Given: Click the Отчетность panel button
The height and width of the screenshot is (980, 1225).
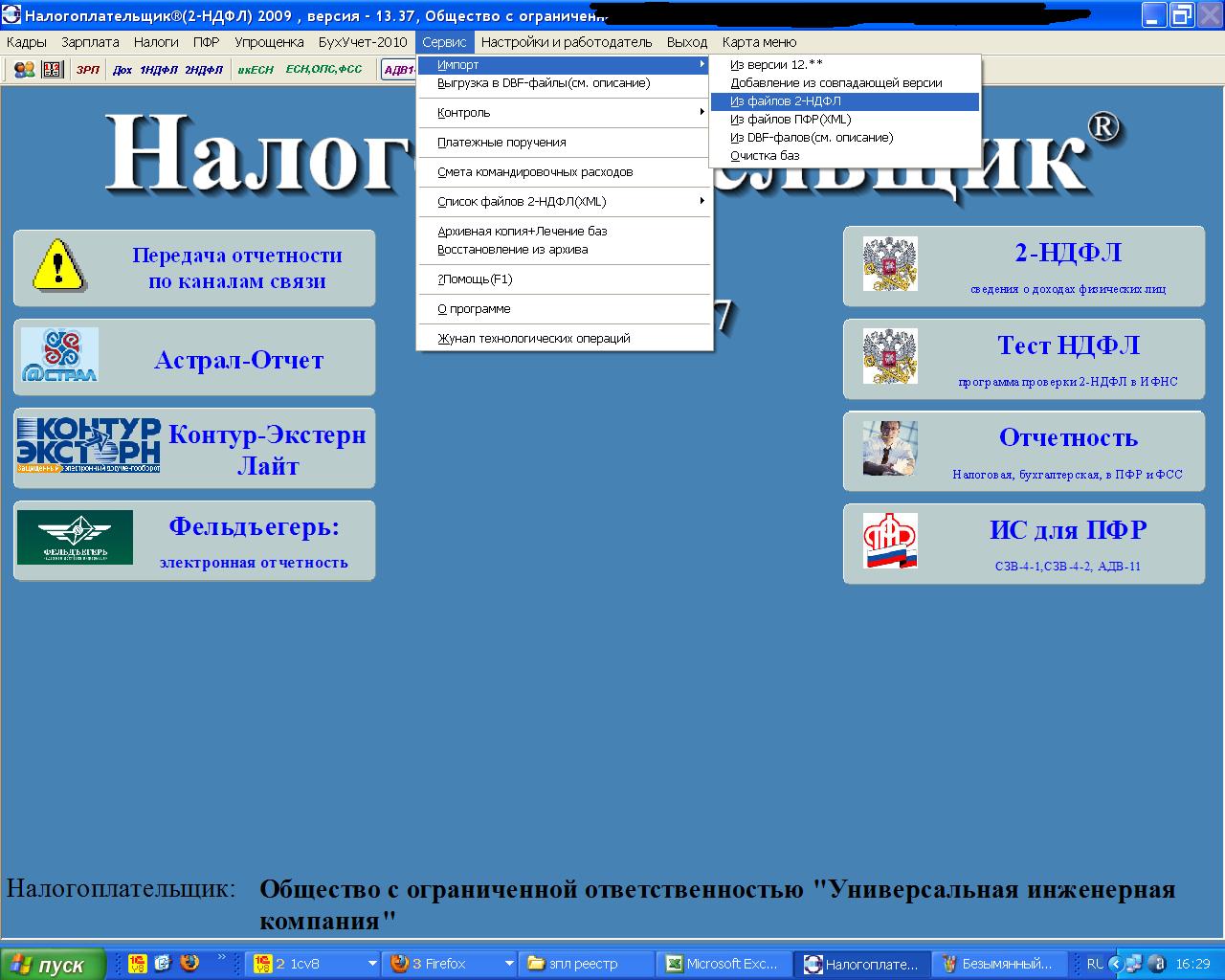Looking at the screenshot, I should pos(1023,452).
